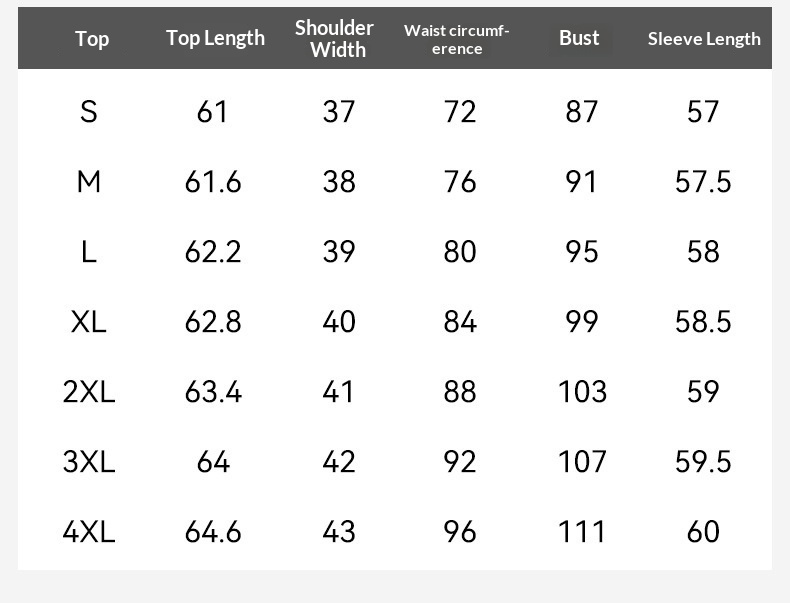Select the L size label
790x603 pixels.
coord(89,252)
